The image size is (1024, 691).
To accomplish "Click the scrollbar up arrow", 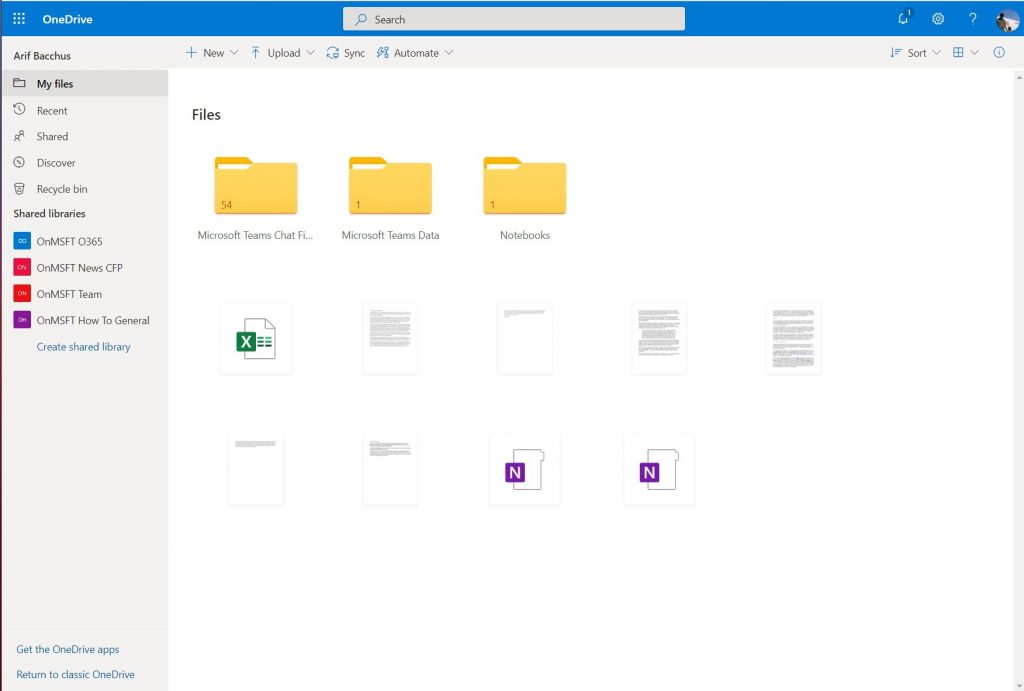I will [1019, 76].
